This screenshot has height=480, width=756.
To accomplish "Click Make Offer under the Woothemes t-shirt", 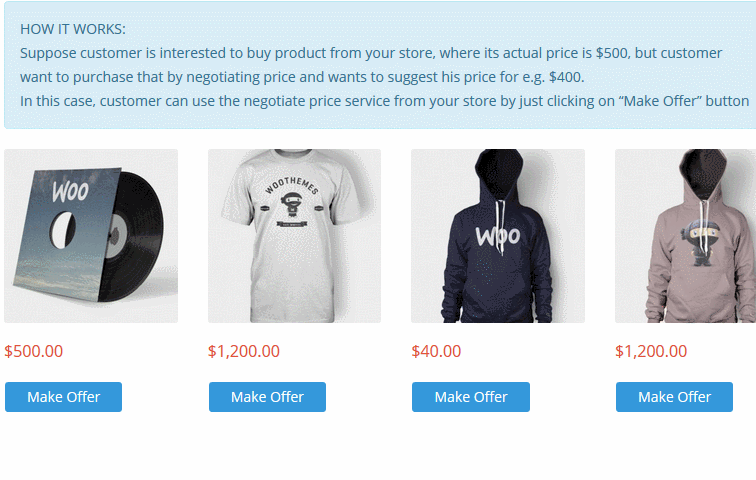I will tap(267, 397).
